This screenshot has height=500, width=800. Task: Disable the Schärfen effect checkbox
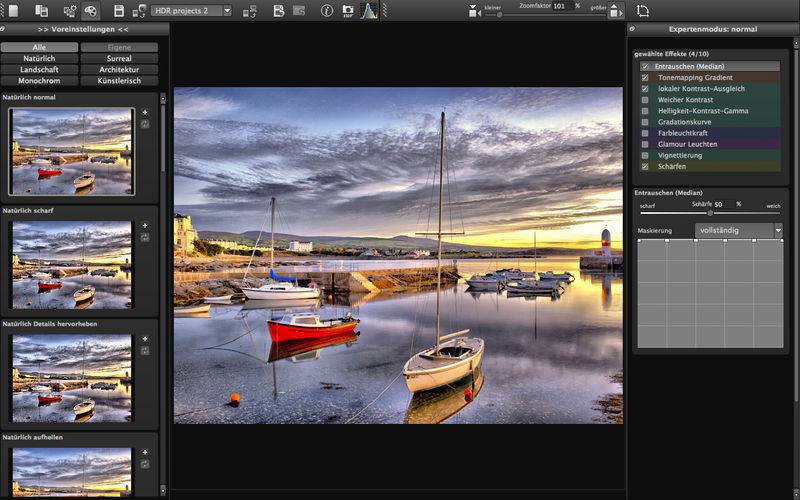point(645,166)
